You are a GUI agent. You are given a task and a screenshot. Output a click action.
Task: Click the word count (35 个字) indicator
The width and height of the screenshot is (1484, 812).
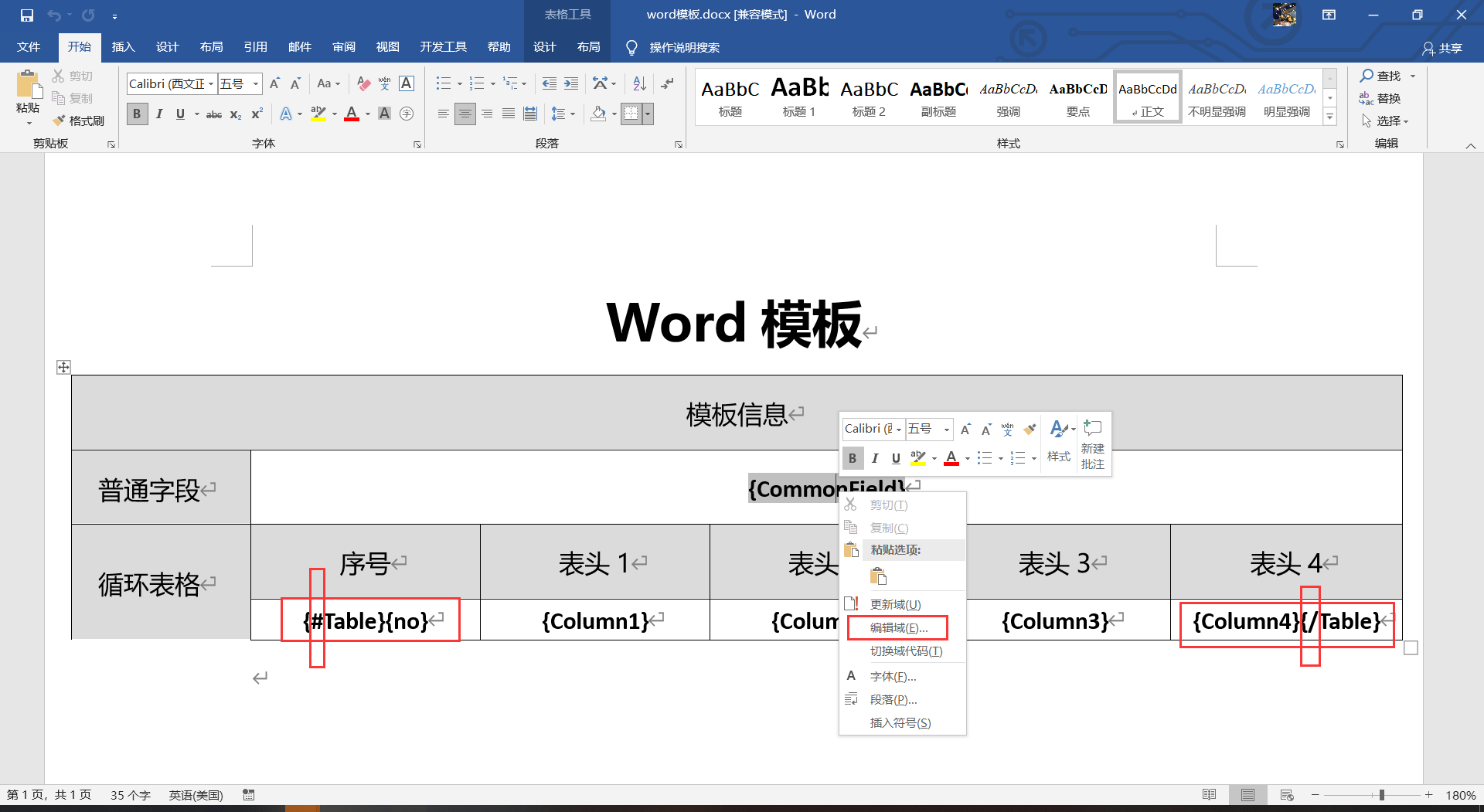[130, 794]
